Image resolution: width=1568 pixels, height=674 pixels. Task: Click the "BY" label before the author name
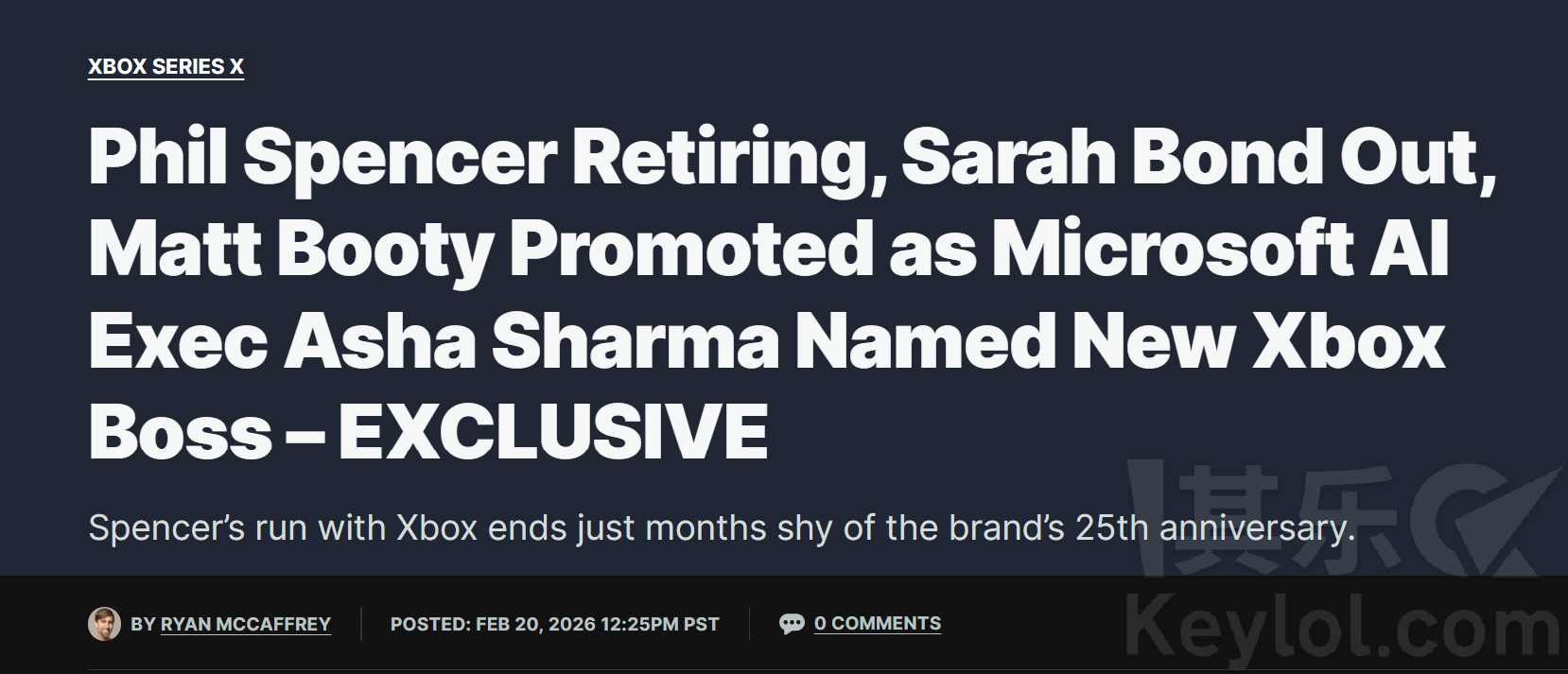(x=143, y=624)
